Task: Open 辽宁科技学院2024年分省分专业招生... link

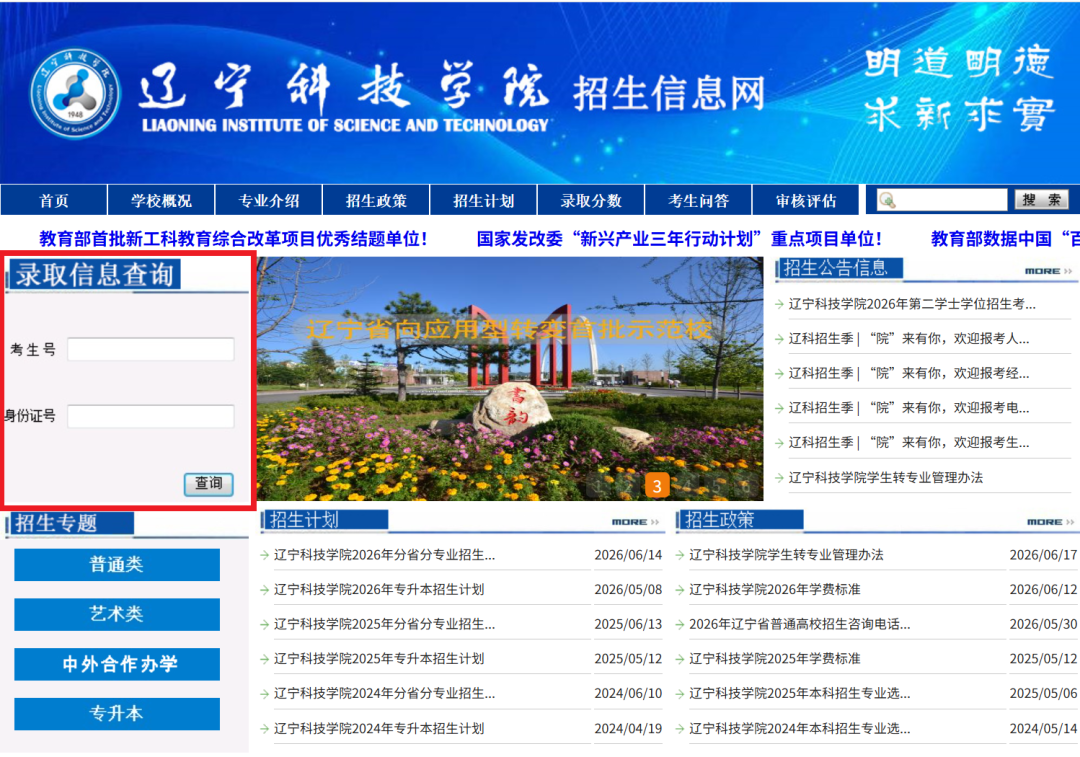Action: click(x=384, y=693)
